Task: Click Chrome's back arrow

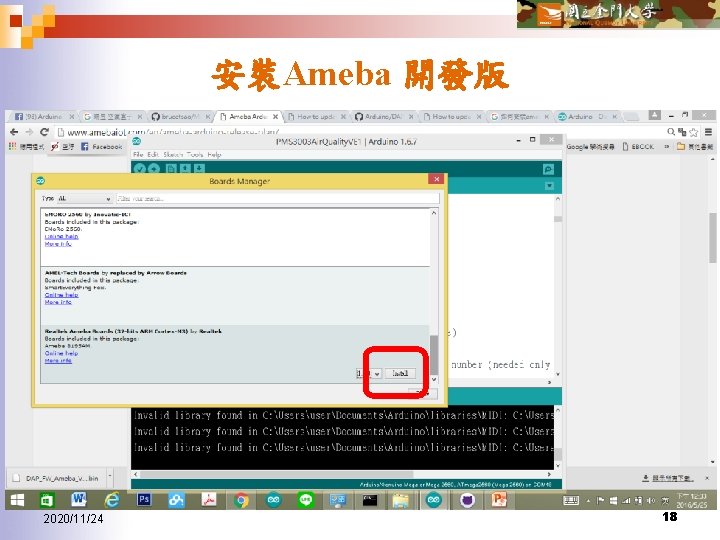Action: (14, 132)
